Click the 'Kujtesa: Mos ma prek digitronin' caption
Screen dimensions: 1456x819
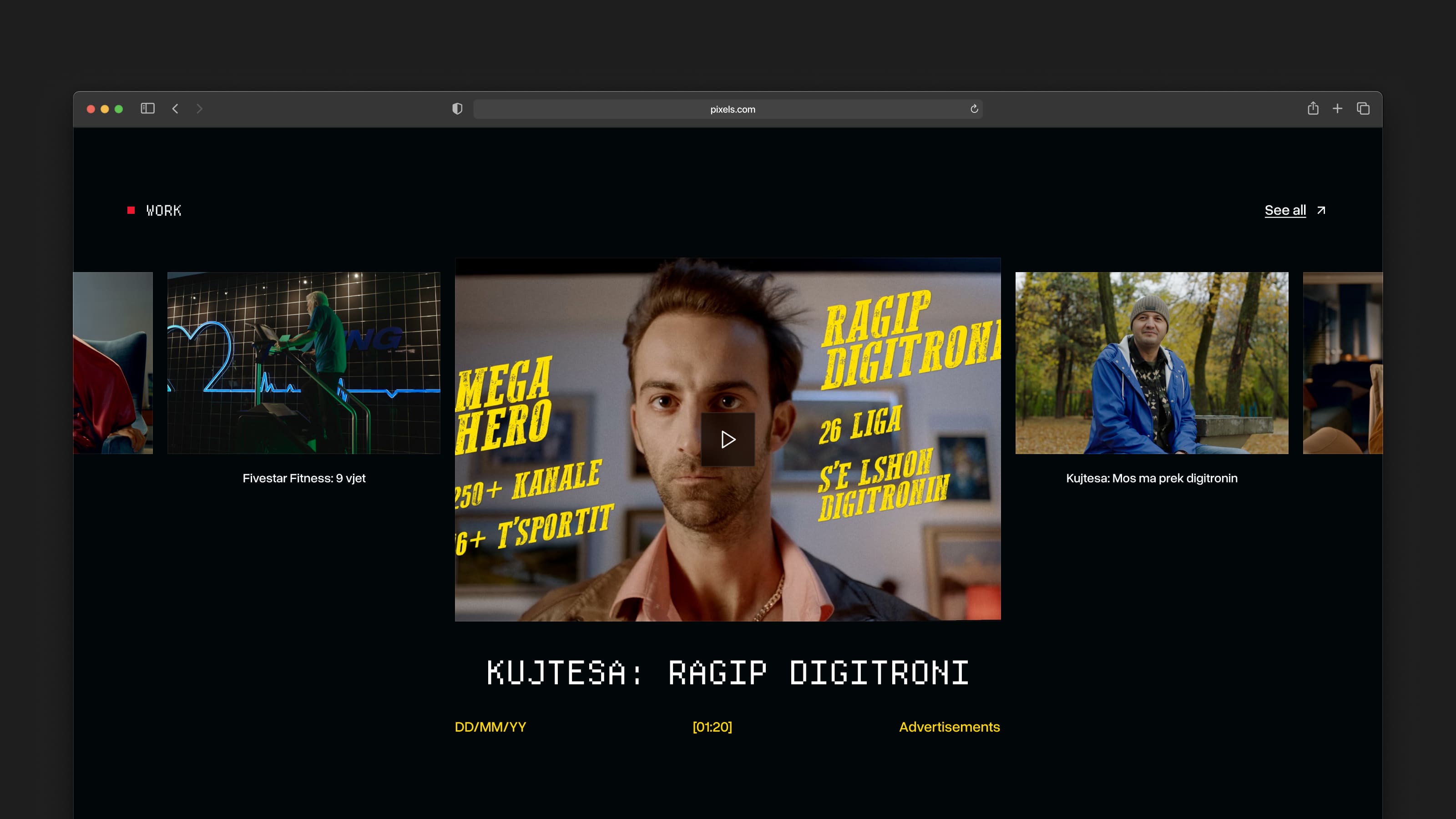[1151, 478]
